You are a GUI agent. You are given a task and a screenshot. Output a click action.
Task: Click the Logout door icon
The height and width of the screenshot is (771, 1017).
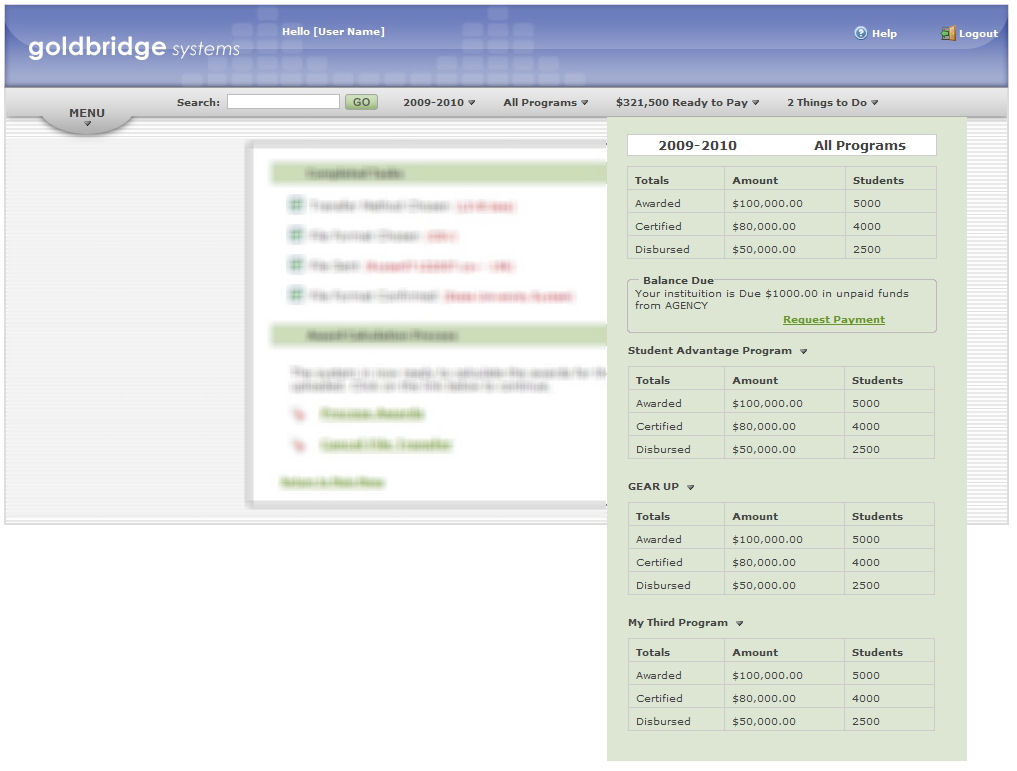pyautogui.click(x=948, y=33)
